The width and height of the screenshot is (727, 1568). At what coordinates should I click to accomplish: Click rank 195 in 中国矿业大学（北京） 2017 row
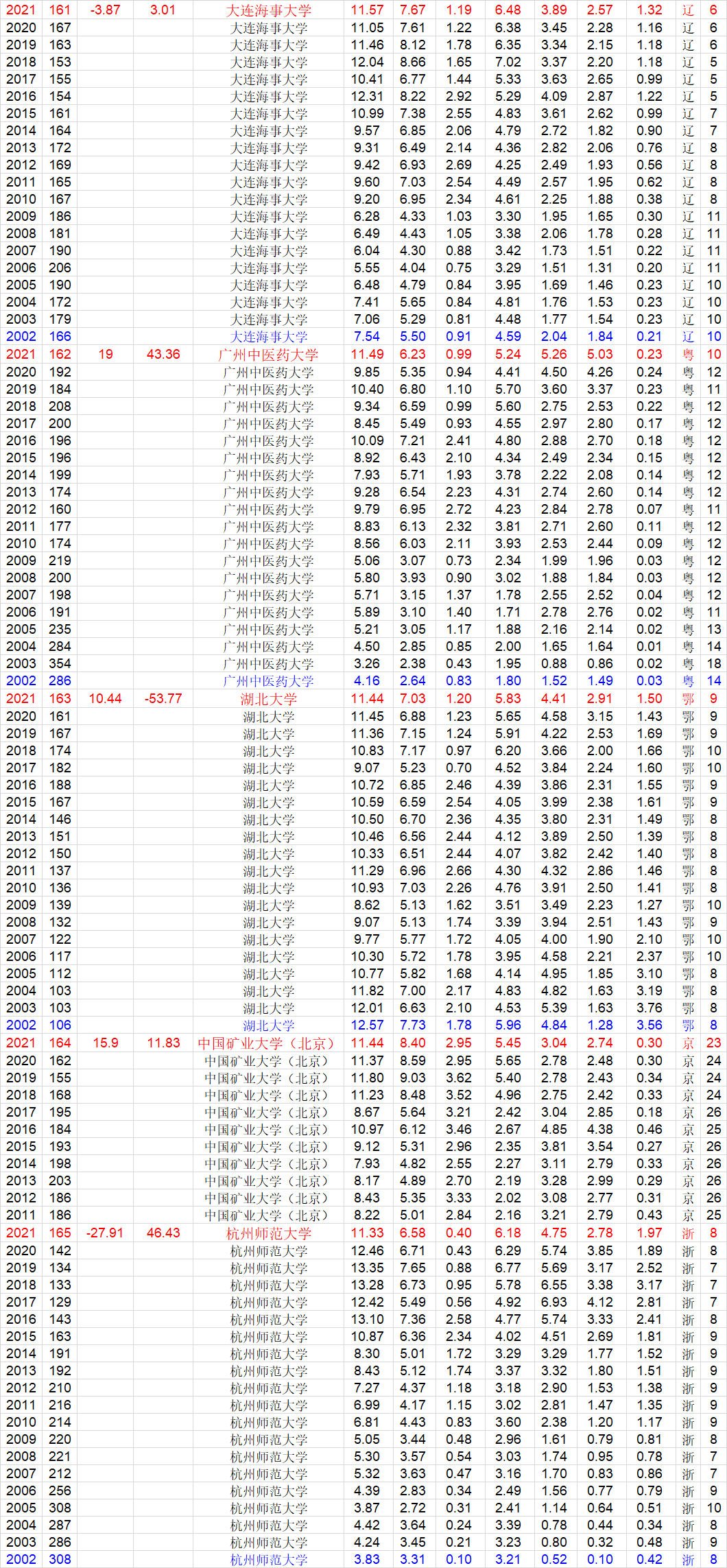[60, 1113]
